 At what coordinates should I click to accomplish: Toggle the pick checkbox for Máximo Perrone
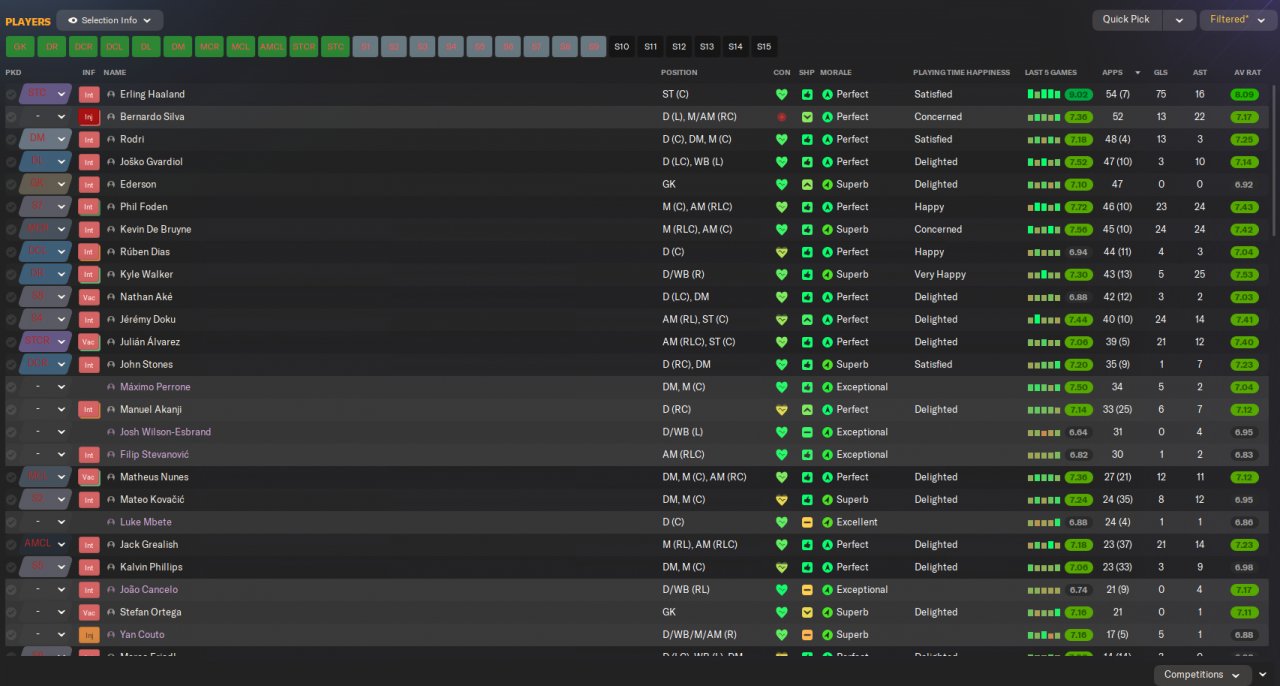pyautogui.click(x=11, y=387)
